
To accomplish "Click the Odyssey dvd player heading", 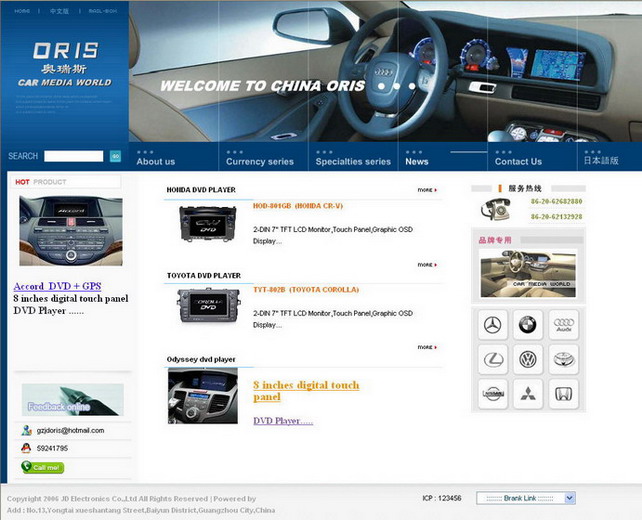I will pyautogui.click(x=201, y=359).
